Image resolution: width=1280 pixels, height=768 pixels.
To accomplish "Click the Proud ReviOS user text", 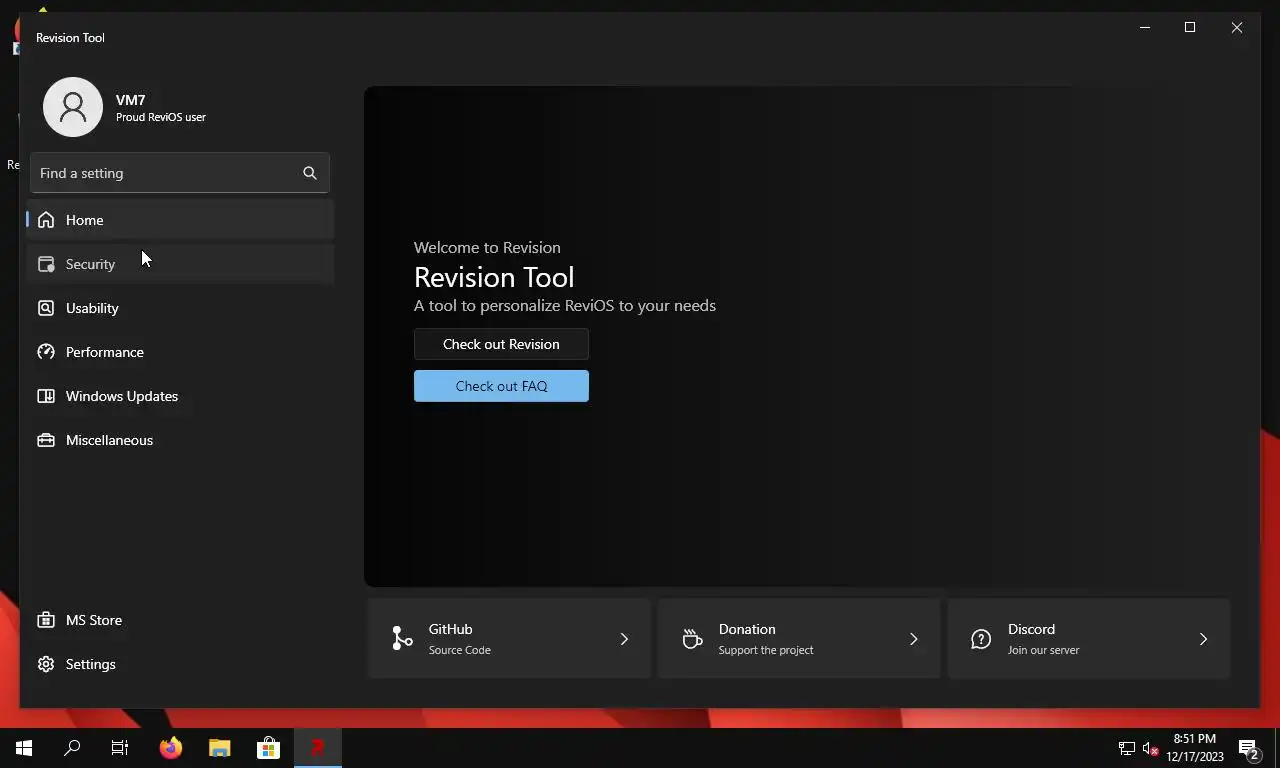I will [x=161, y=117].
